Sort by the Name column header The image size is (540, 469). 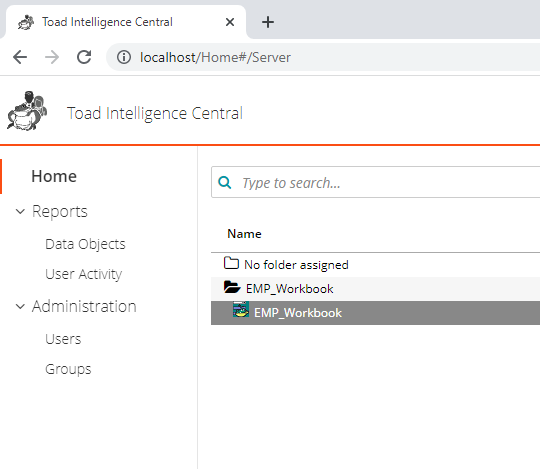[x=244, y=234]
